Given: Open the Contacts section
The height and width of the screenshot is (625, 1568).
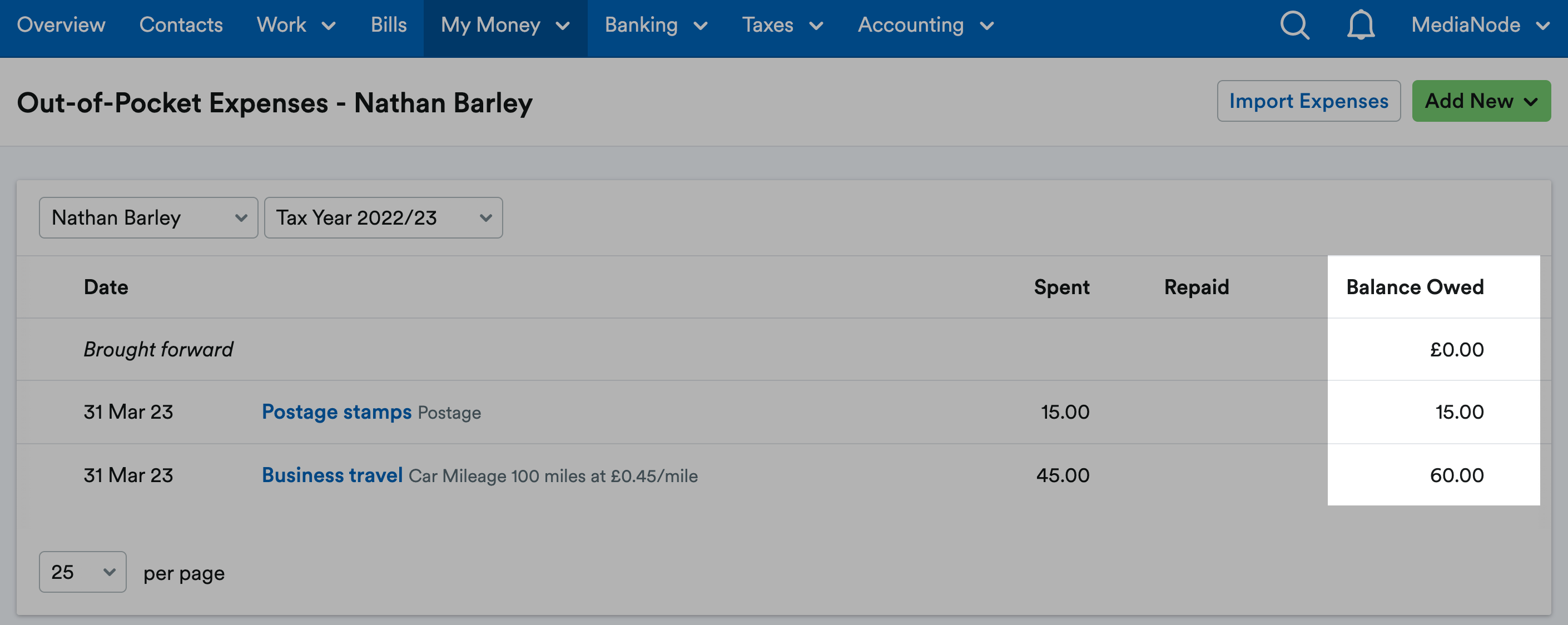Looking at the screenshot, I should pyautogui.click(x=181, y=25).
